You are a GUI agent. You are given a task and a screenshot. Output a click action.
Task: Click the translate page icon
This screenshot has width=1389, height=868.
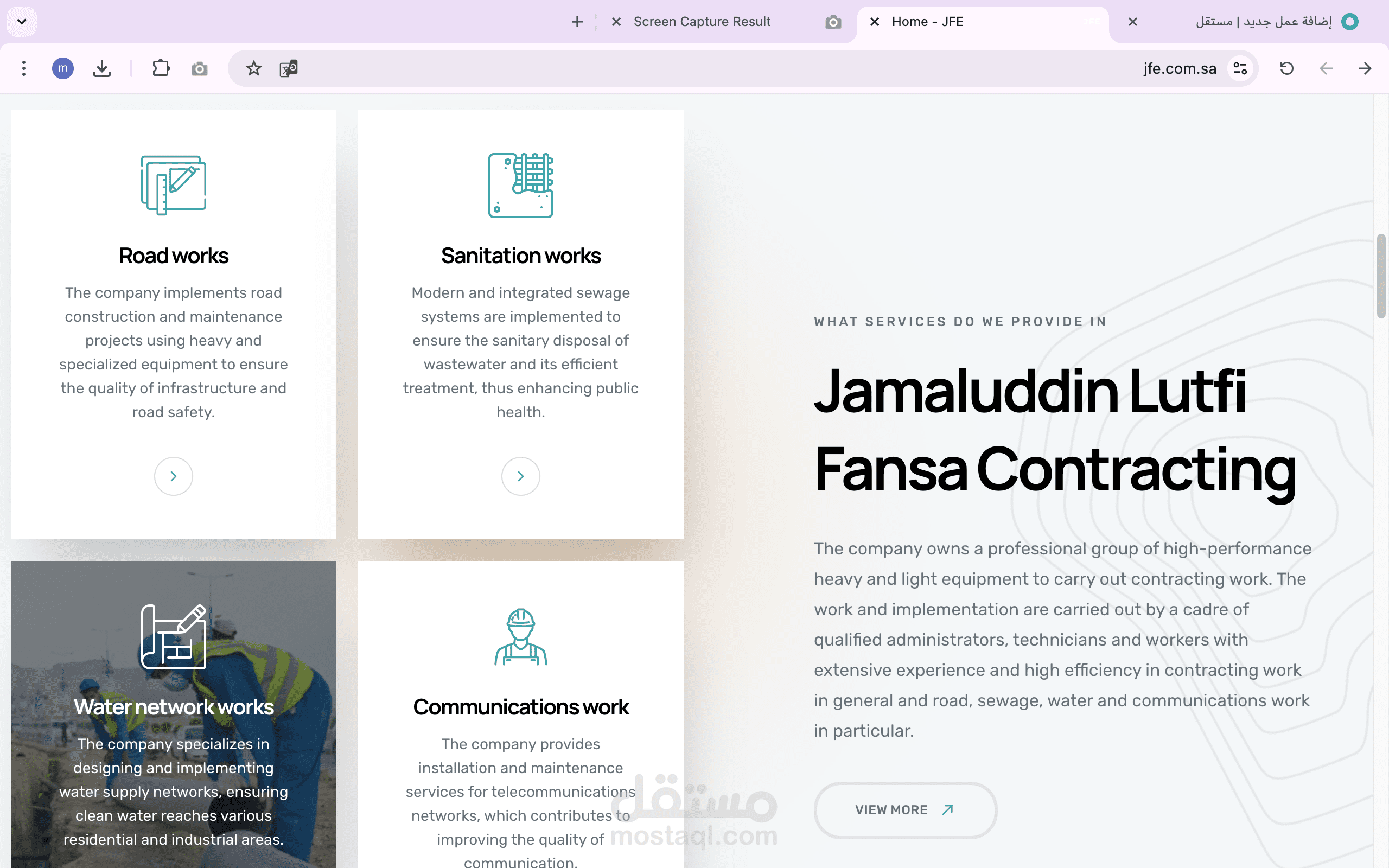(x=289, y=68)
